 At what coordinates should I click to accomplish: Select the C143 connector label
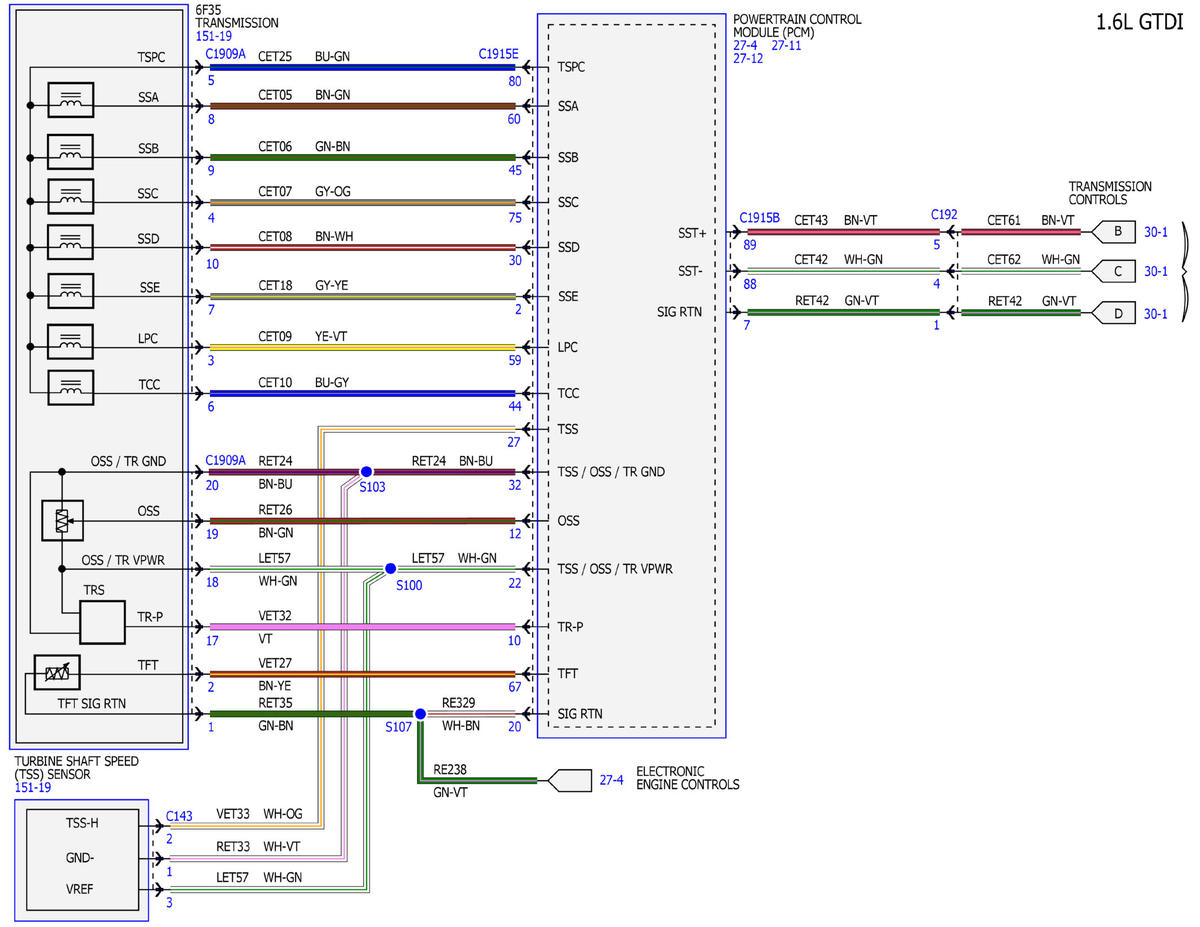180,816
